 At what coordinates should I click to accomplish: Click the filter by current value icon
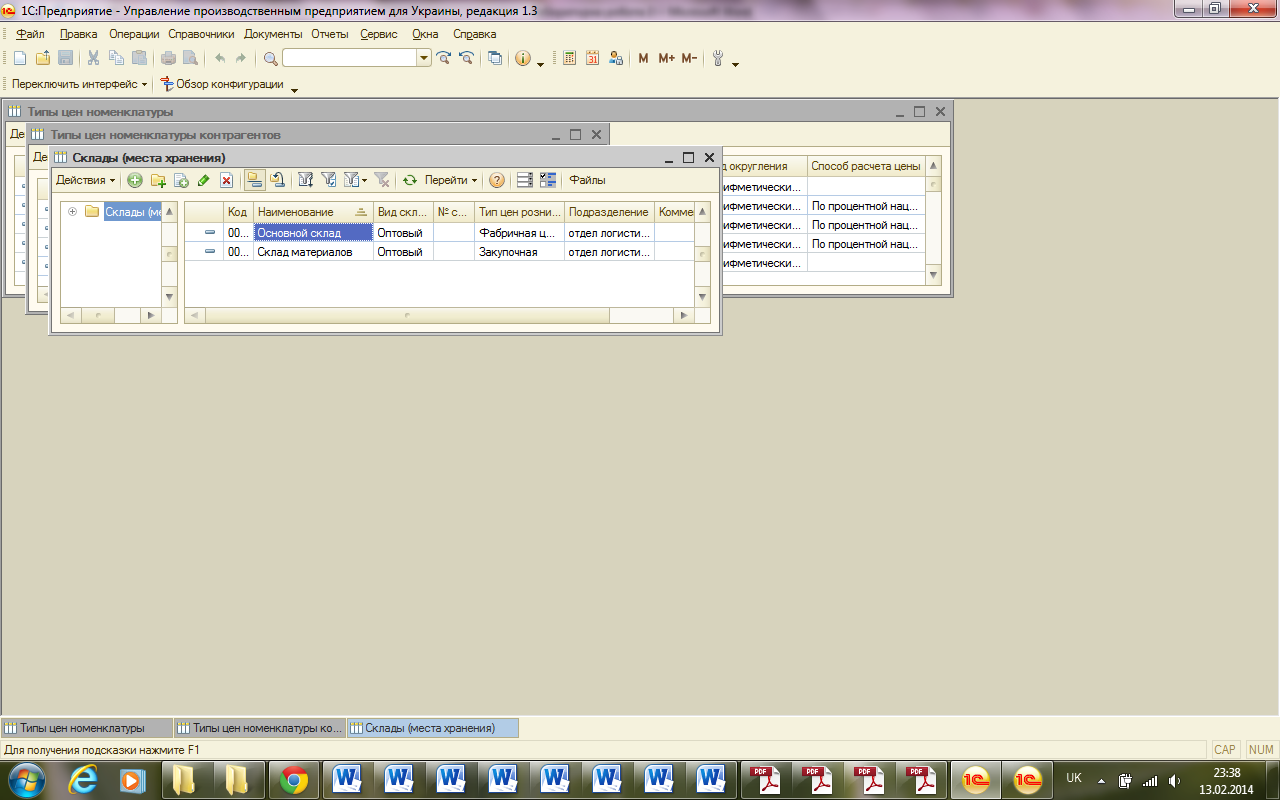pos(328,180)
